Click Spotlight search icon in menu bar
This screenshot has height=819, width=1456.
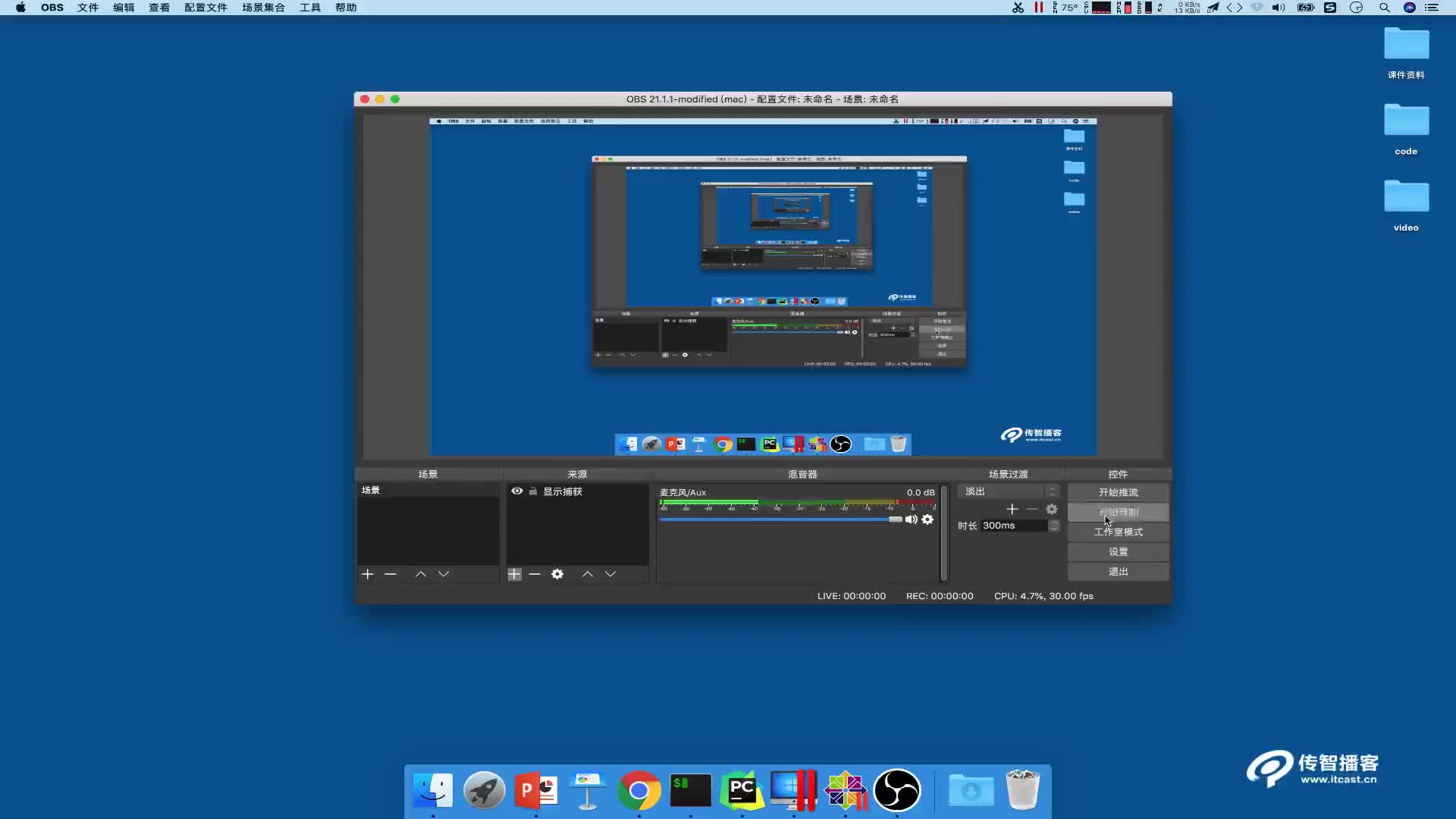click(1385, 8)
